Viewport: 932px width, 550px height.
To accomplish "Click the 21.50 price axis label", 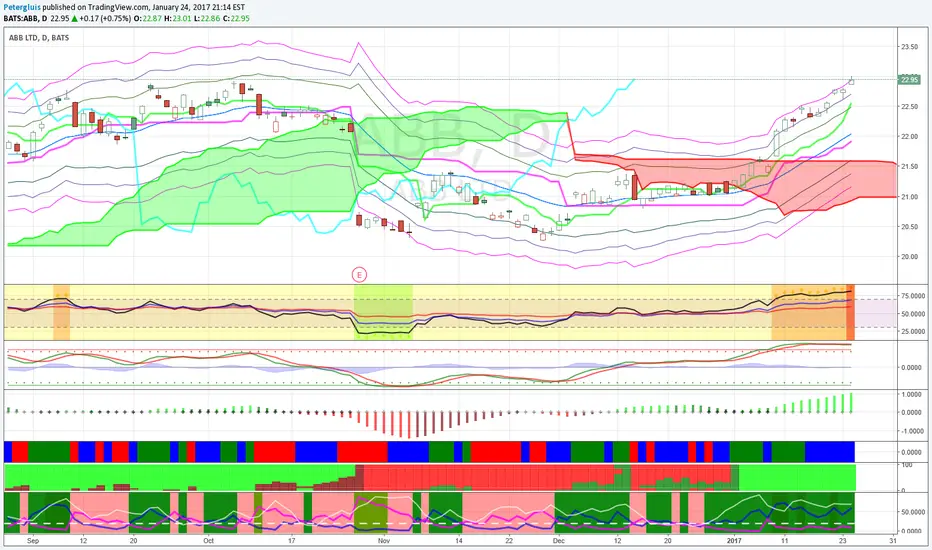I will click(x=909, y=167).
